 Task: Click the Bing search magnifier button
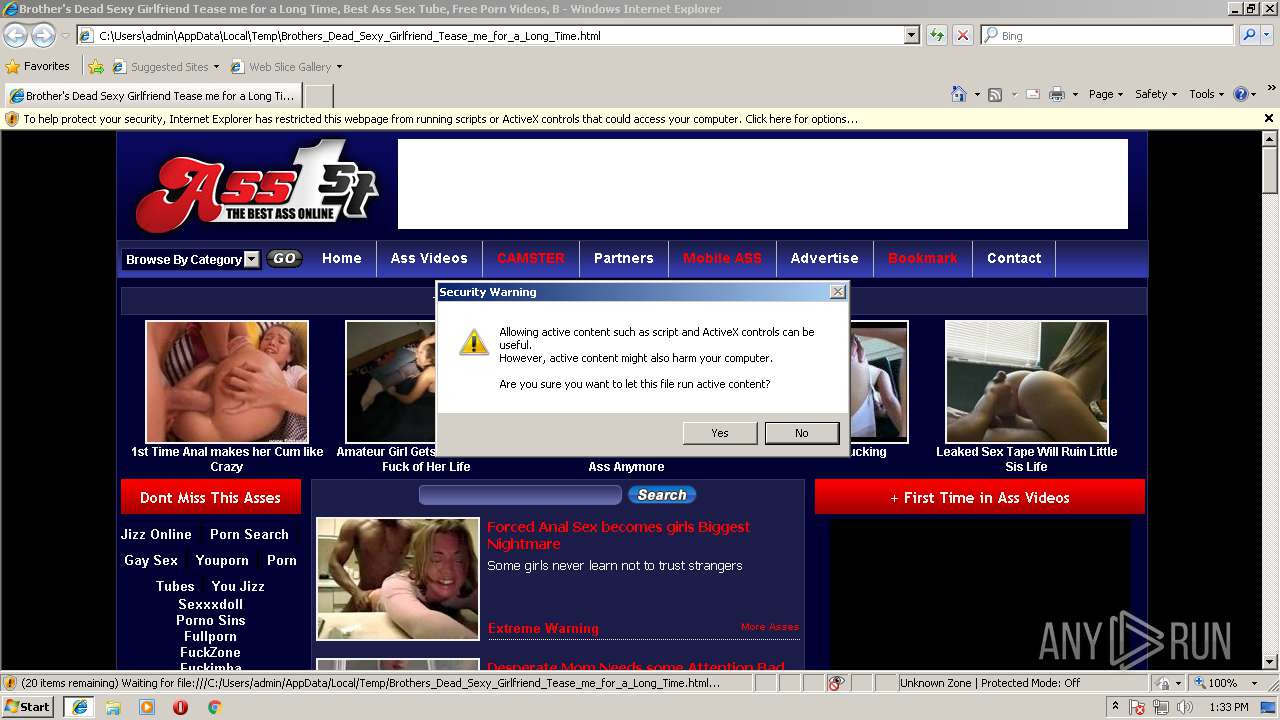tap(1249, 35)
